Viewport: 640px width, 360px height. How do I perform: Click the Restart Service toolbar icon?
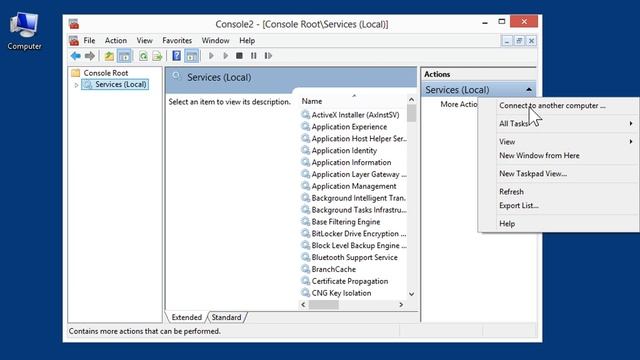[x=268, y=56]
